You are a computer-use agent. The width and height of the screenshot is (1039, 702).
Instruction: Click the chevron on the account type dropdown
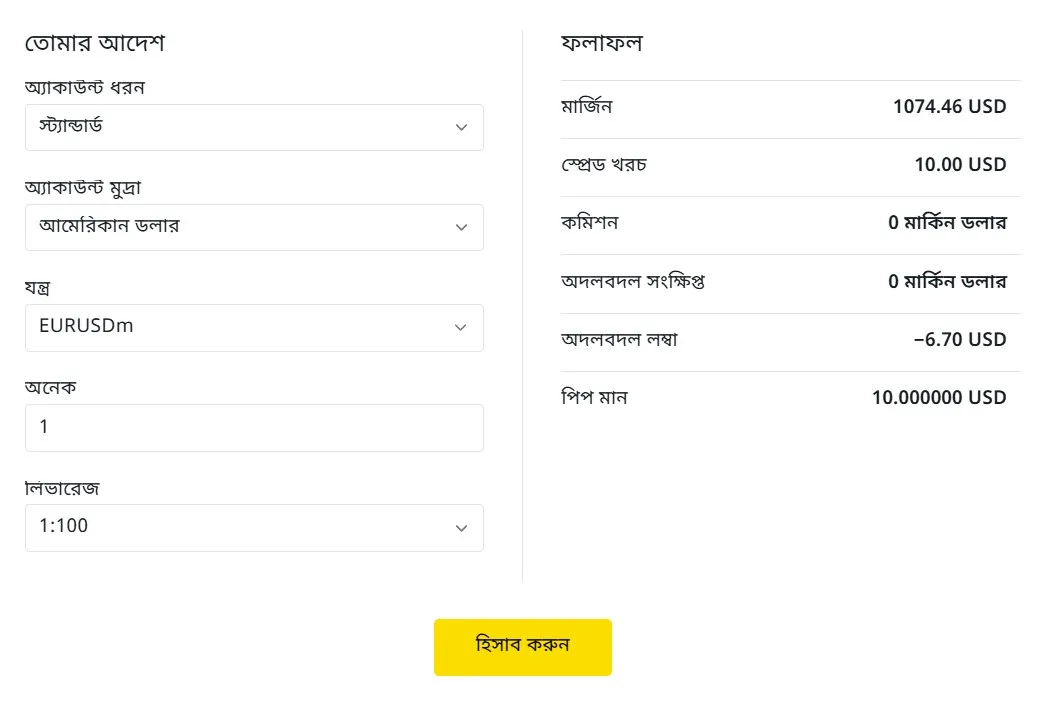[x=461, y=127]
